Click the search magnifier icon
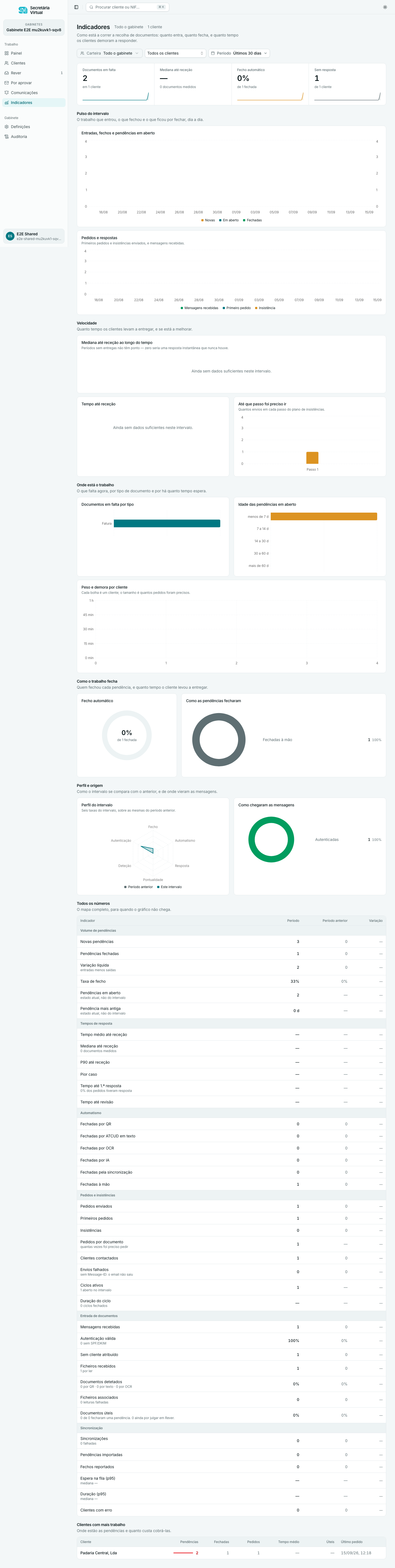The width and height of the screenshot is (395, 1568). click(91, 7)
